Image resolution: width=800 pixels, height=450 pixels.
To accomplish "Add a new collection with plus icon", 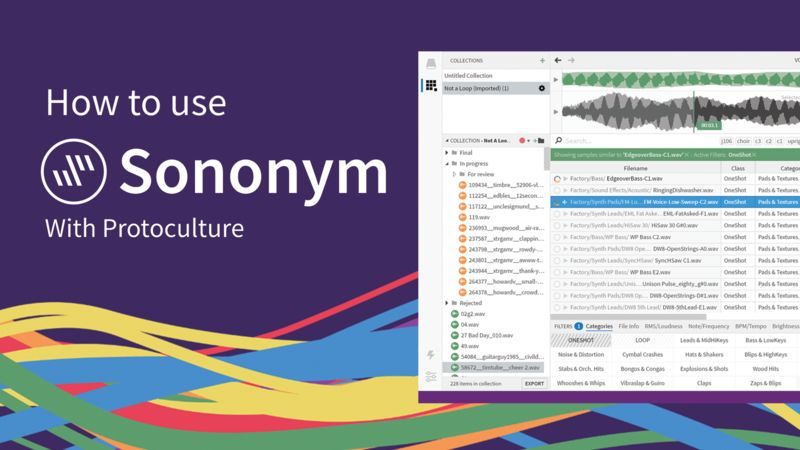I will 542,61.
